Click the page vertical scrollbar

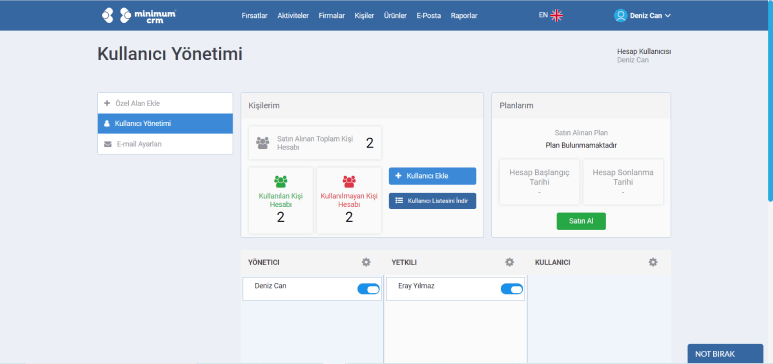(x=770, y=101)
